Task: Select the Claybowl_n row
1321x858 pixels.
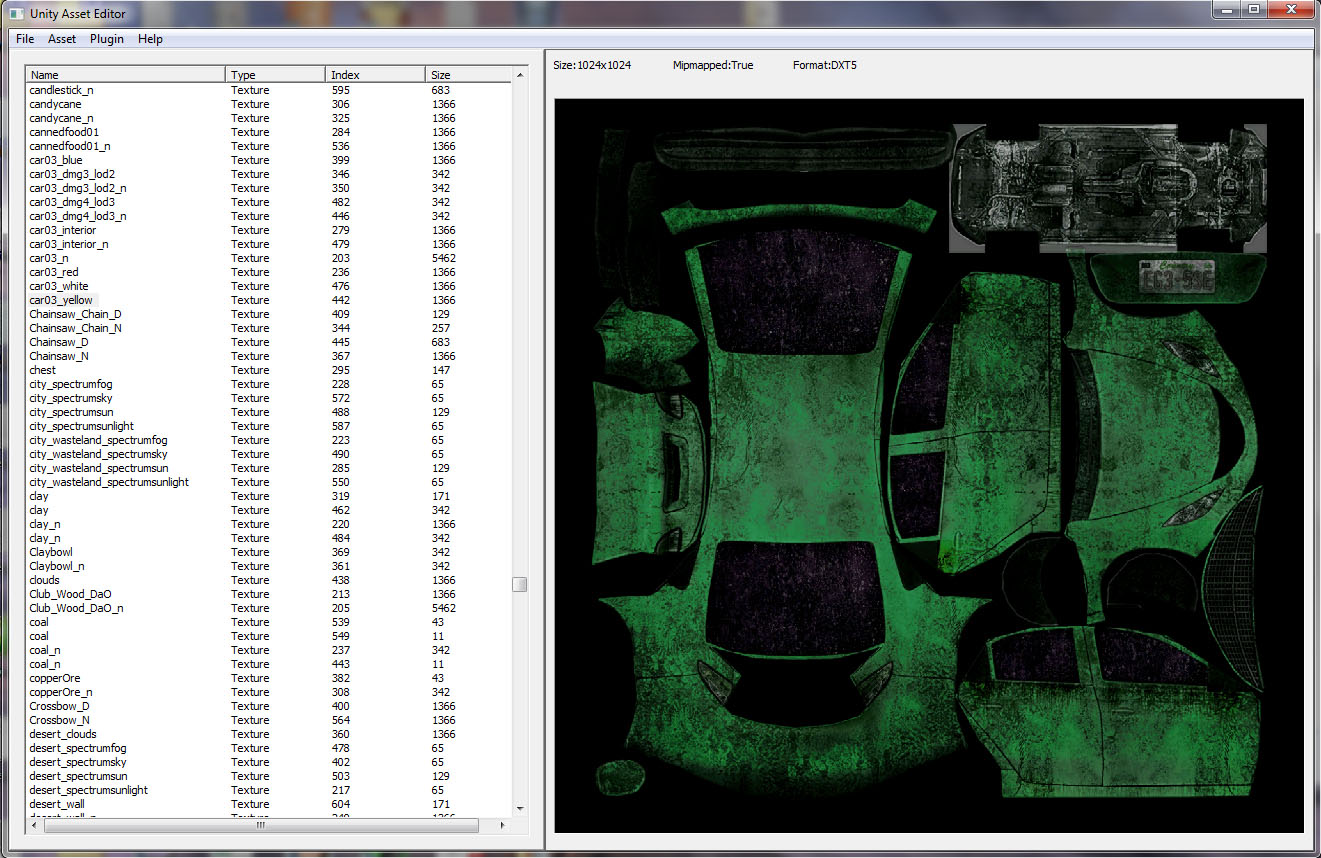Action: [268, 566]
